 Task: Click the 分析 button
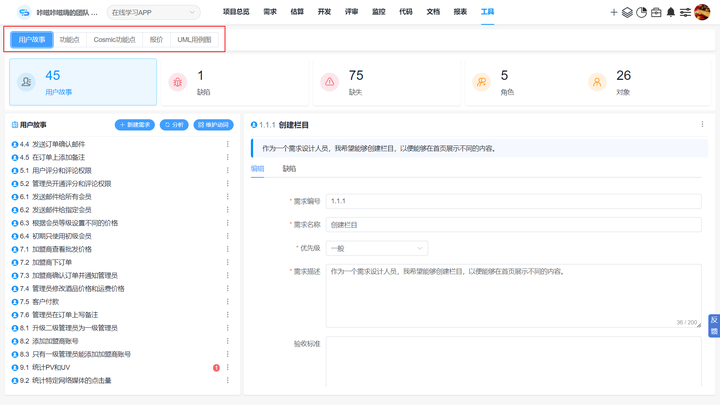point(174,125)
